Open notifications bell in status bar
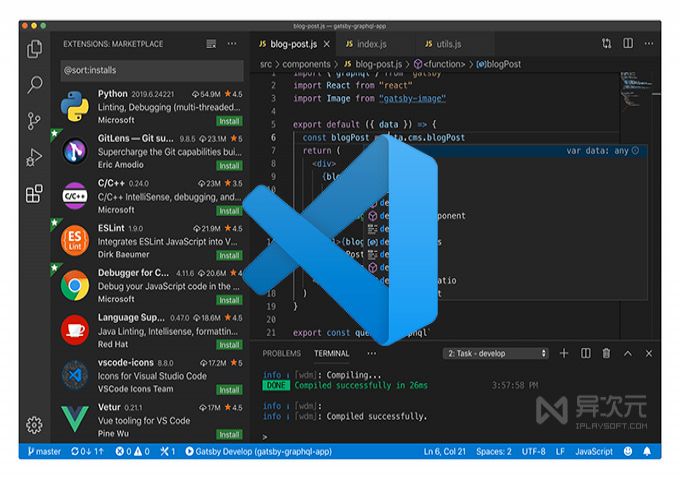The height and width of the screenshot is (480, 680). pyautogui.click(x=647, y=451)
